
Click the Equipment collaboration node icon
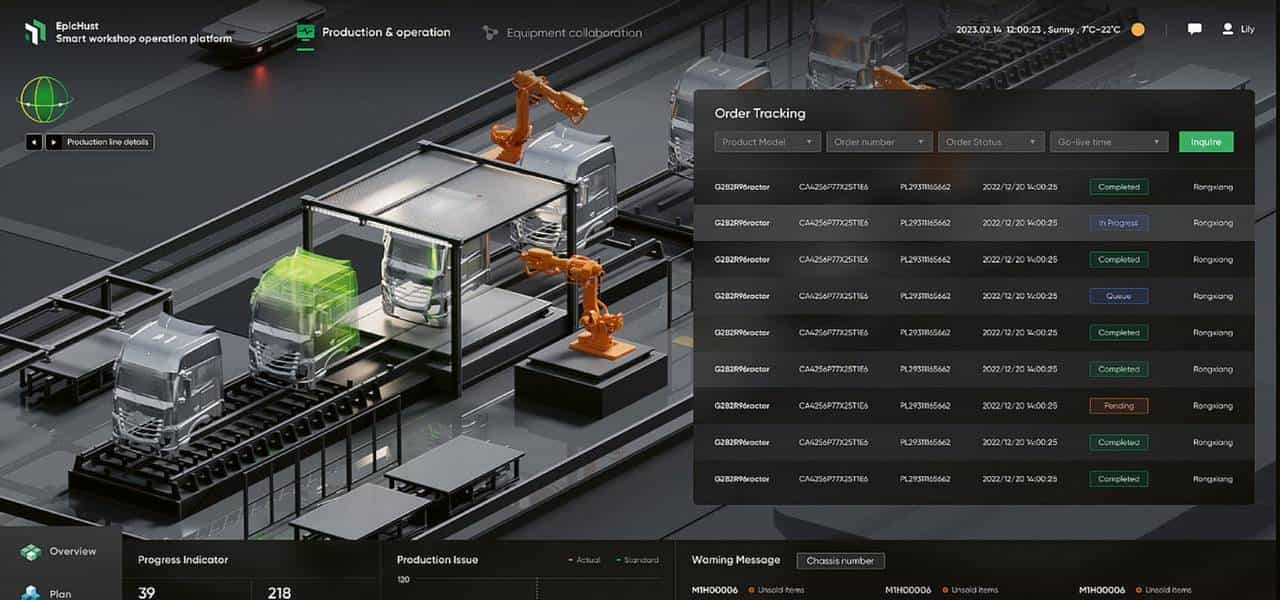[x=490, y=33]
